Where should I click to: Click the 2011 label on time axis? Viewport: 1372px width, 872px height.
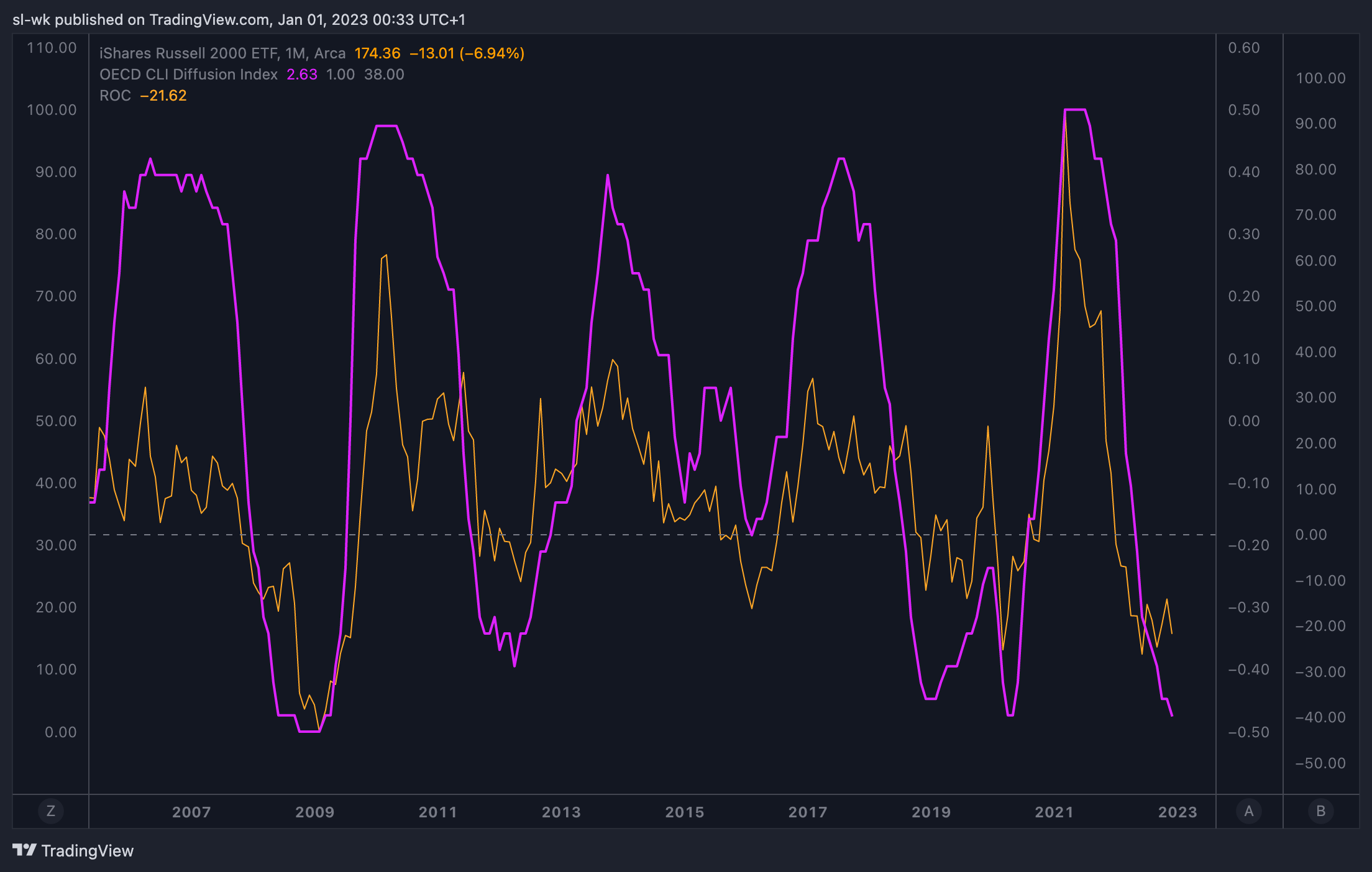(x=437, y=812)
